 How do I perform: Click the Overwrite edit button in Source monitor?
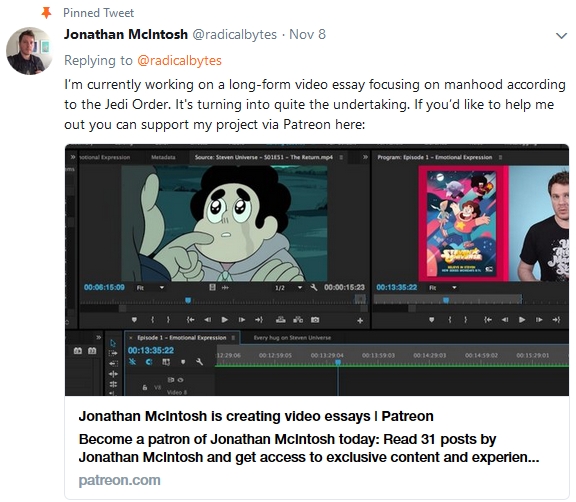click(298, 319)
